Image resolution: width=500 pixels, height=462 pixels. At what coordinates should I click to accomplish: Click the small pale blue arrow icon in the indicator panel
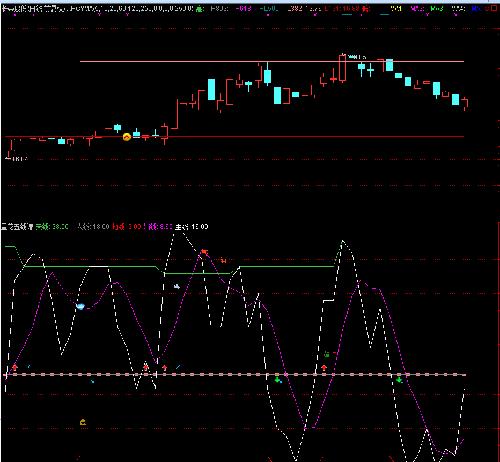177,286
